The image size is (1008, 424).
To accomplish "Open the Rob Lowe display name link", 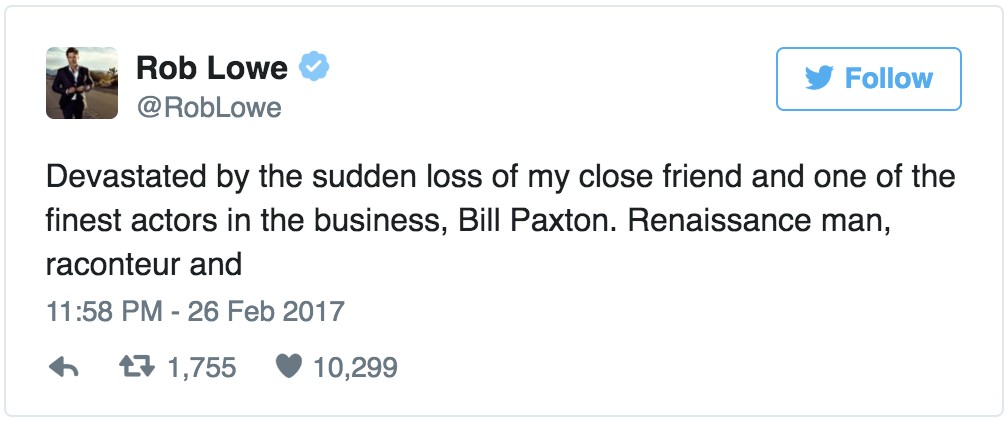I will [x=212, y=68].
